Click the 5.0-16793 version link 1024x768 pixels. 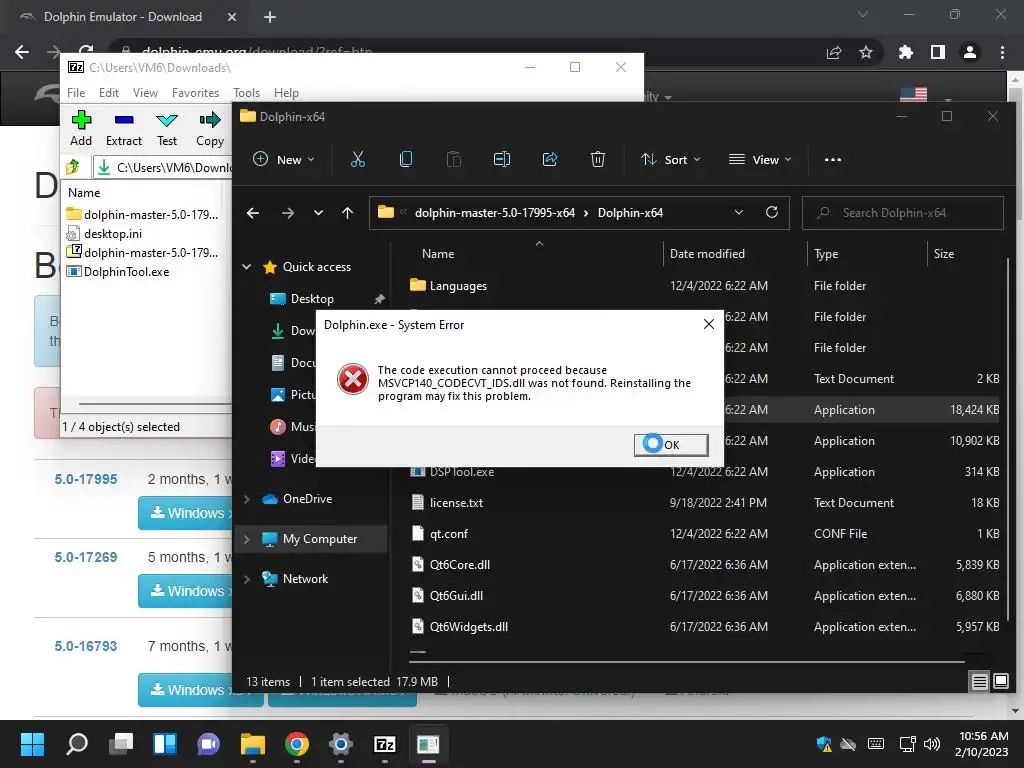[x=86, y=646]
